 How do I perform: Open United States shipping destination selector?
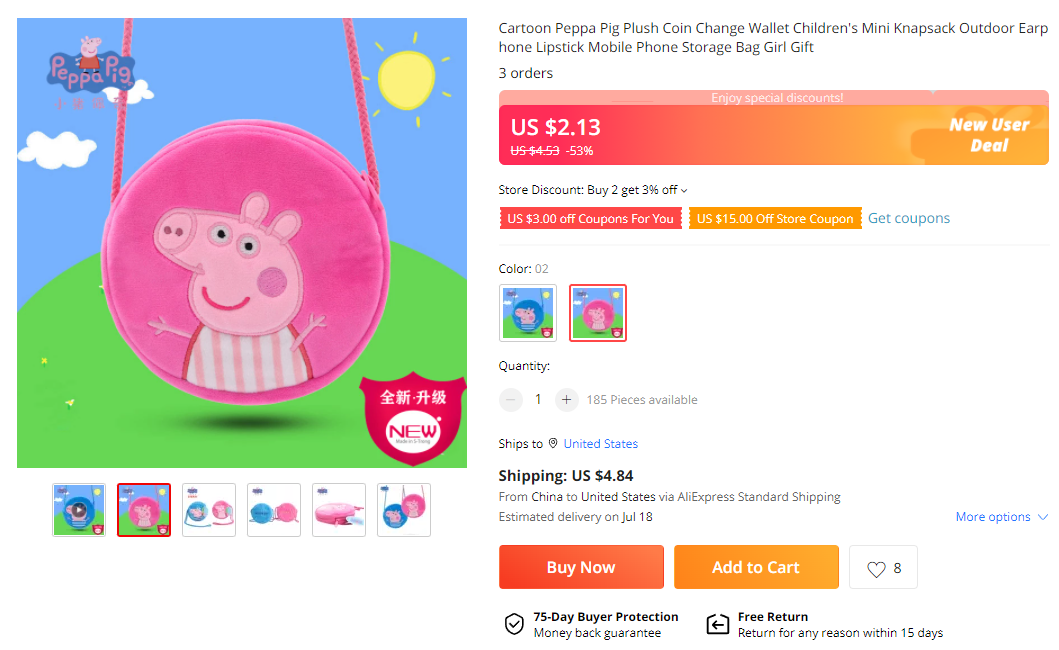pyautogui.click(x=600, y=443)
